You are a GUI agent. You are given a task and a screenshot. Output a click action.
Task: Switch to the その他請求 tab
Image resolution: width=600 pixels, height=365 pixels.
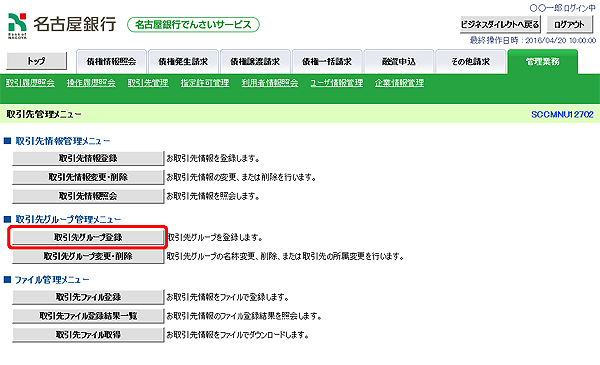(471, 62)
